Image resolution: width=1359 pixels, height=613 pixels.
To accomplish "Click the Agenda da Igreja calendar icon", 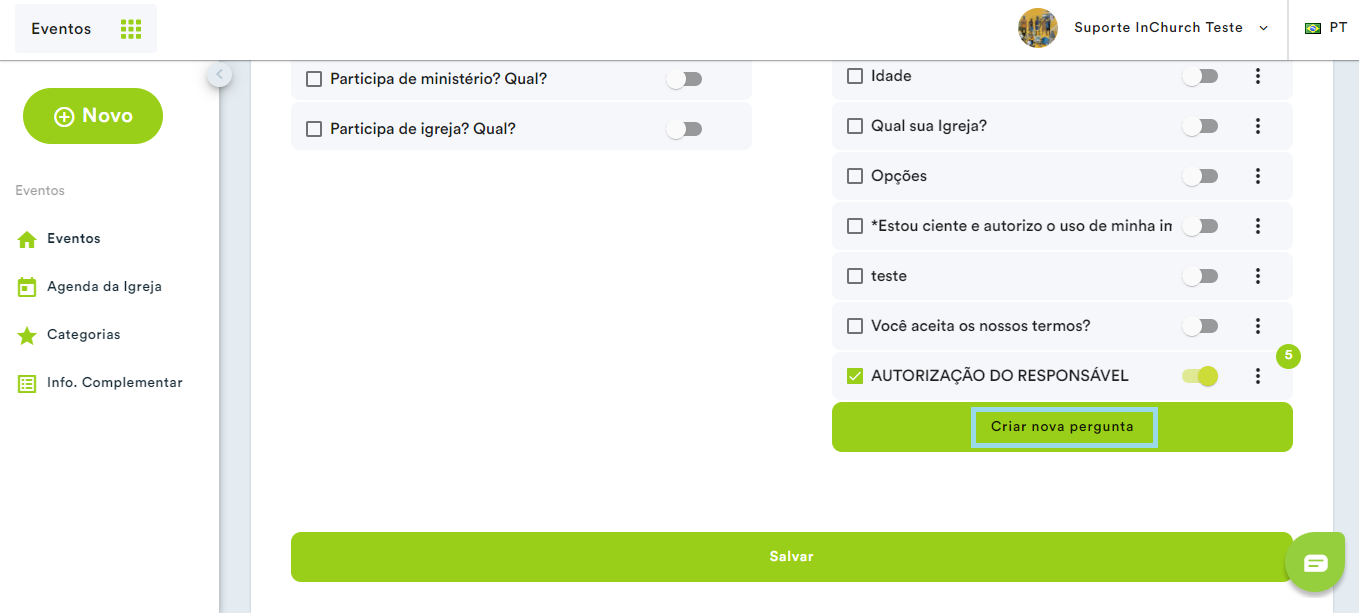I will pyautogui.click(x=27, y=287).
